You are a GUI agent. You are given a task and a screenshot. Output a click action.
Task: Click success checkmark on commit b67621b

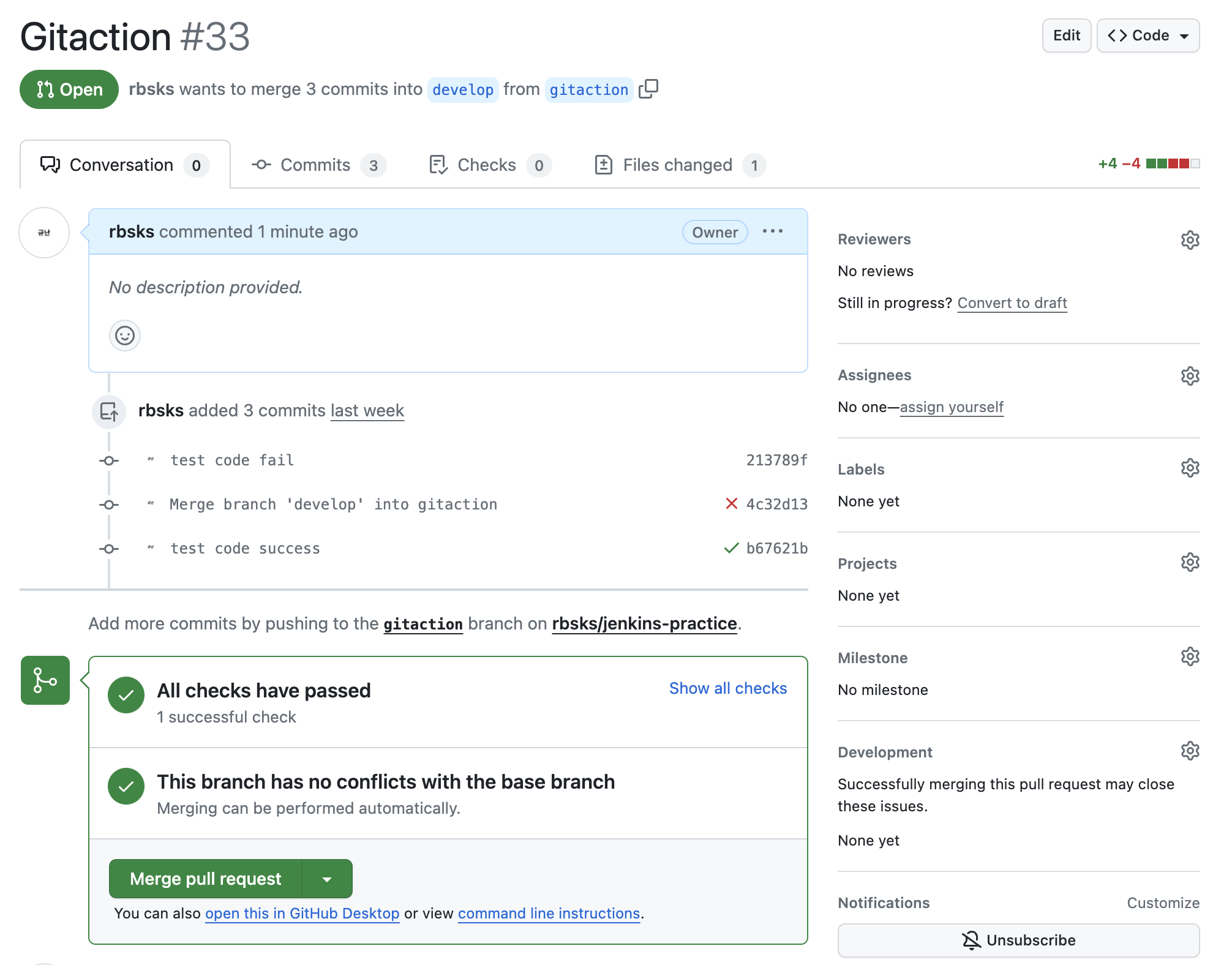(x=731, y=548)
